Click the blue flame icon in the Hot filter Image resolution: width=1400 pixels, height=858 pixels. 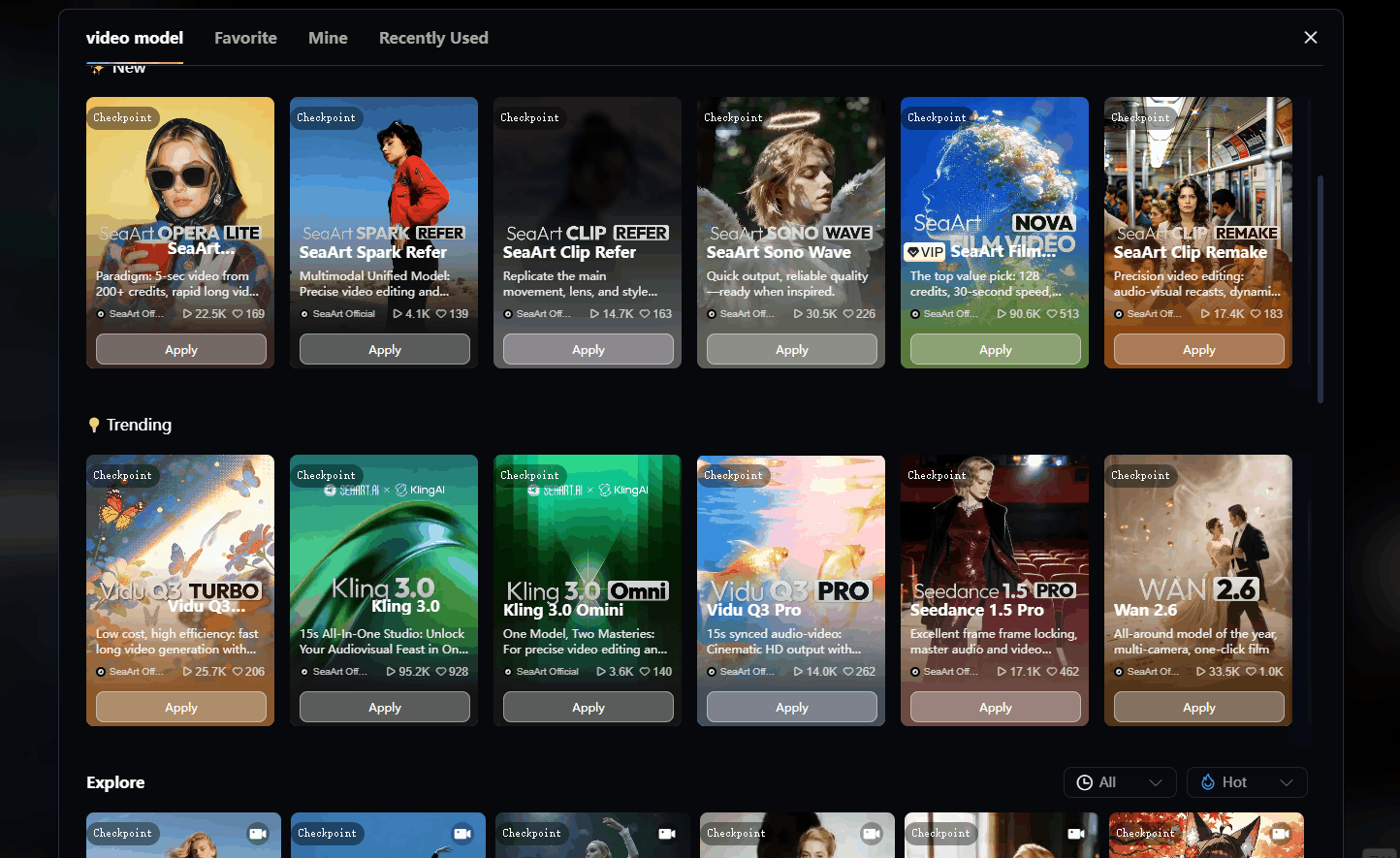[x=1207, y=781]
